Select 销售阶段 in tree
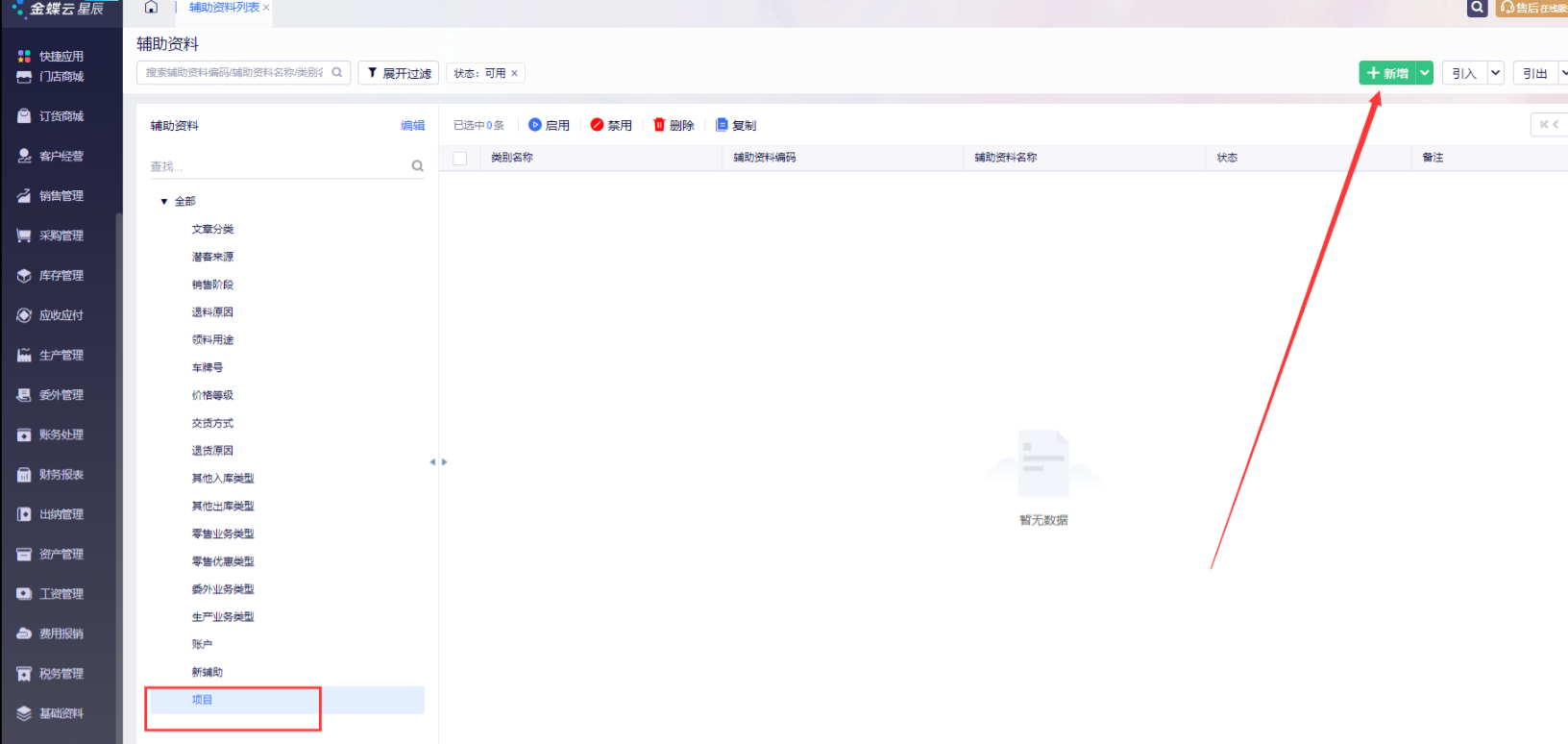This screenshot has width=1568, height=744. [x=212, y=285]
